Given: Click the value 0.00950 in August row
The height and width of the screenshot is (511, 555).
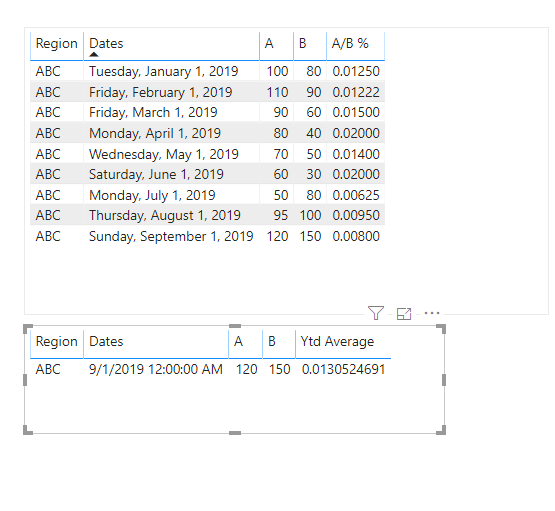Looking at the screenshot, I should click(x=356, y=215).
